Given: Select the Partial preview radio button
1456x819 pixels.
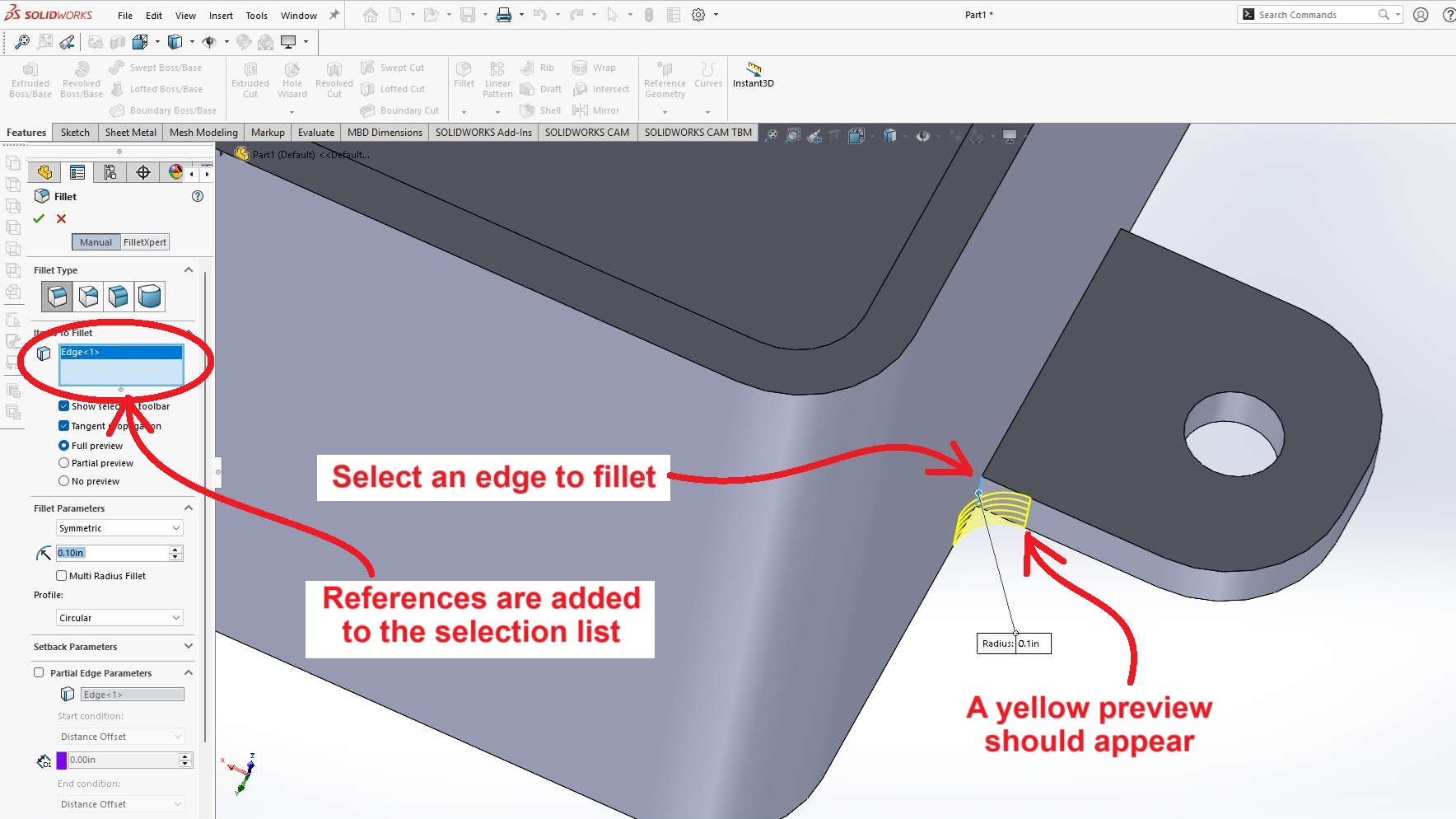Looking at the screenshot, I should click(x=64, y=463).
